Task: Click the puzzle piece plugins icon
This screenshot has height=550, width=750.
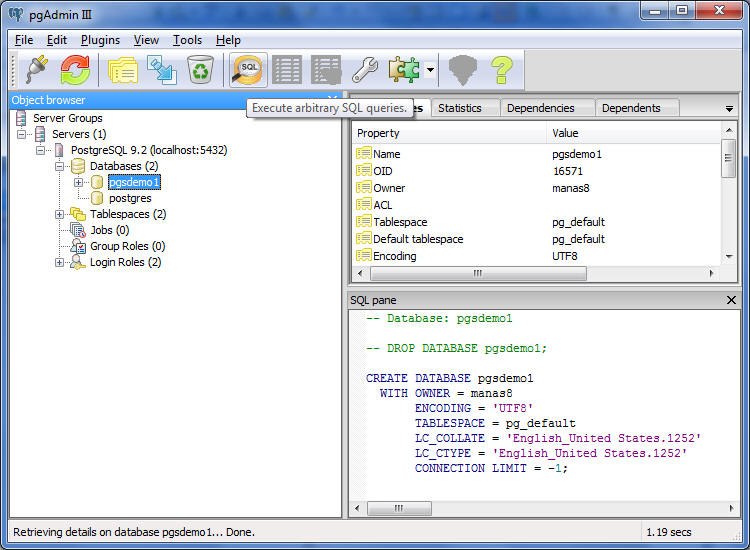Action: point(404,70)
